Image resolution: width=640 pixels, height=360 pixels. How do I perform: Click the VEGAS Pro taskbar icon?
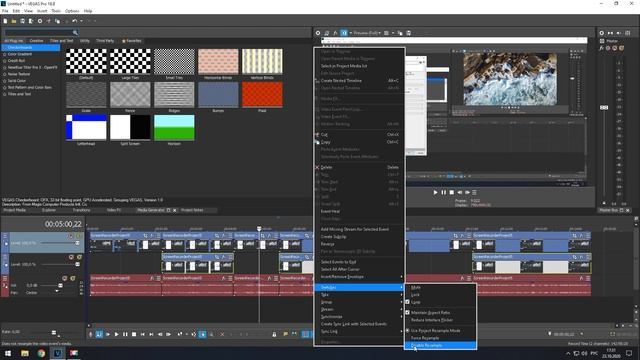(x=58, y=353)
